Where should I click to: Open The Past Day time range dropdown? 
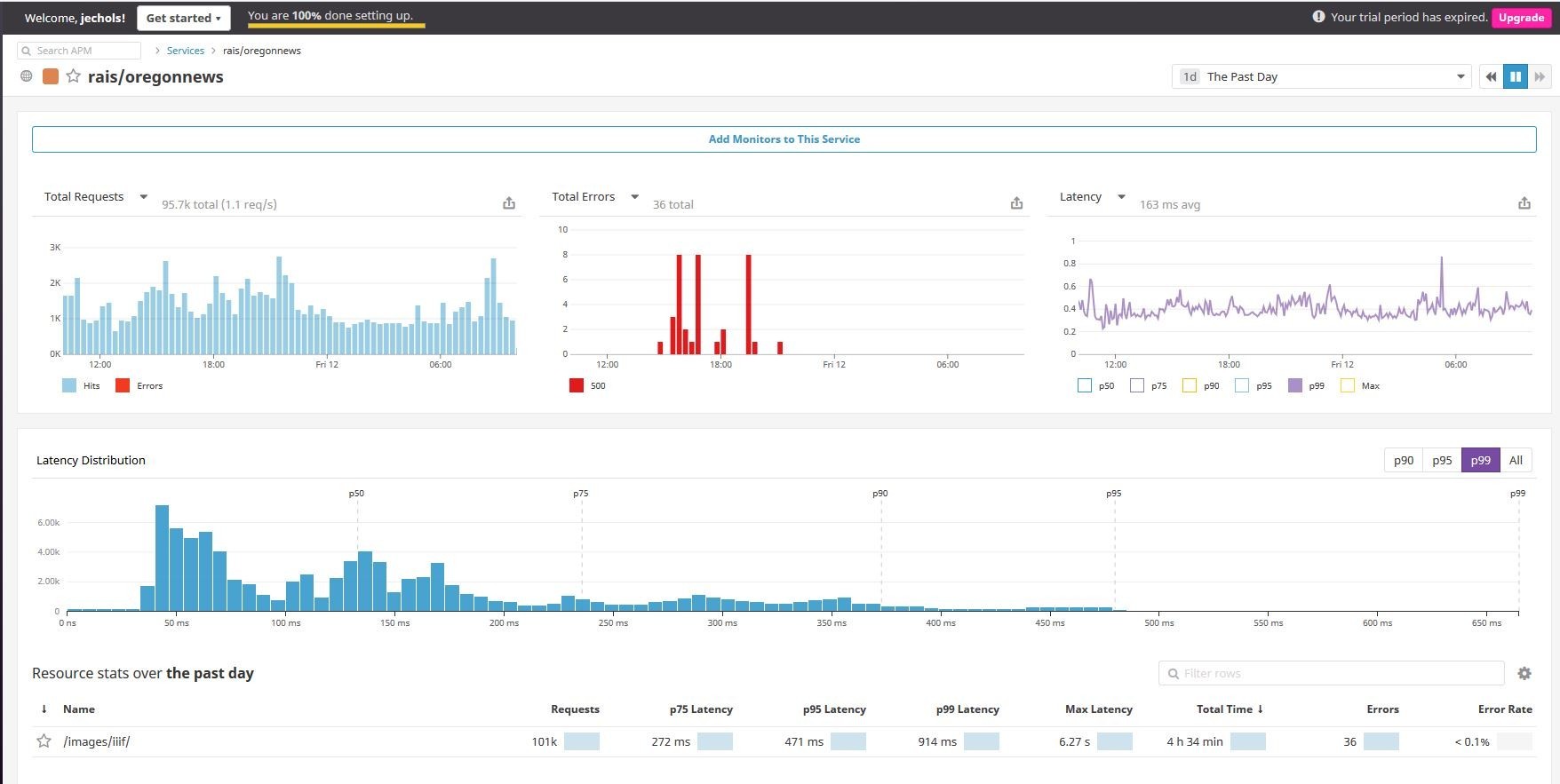tap(1321, 76)
